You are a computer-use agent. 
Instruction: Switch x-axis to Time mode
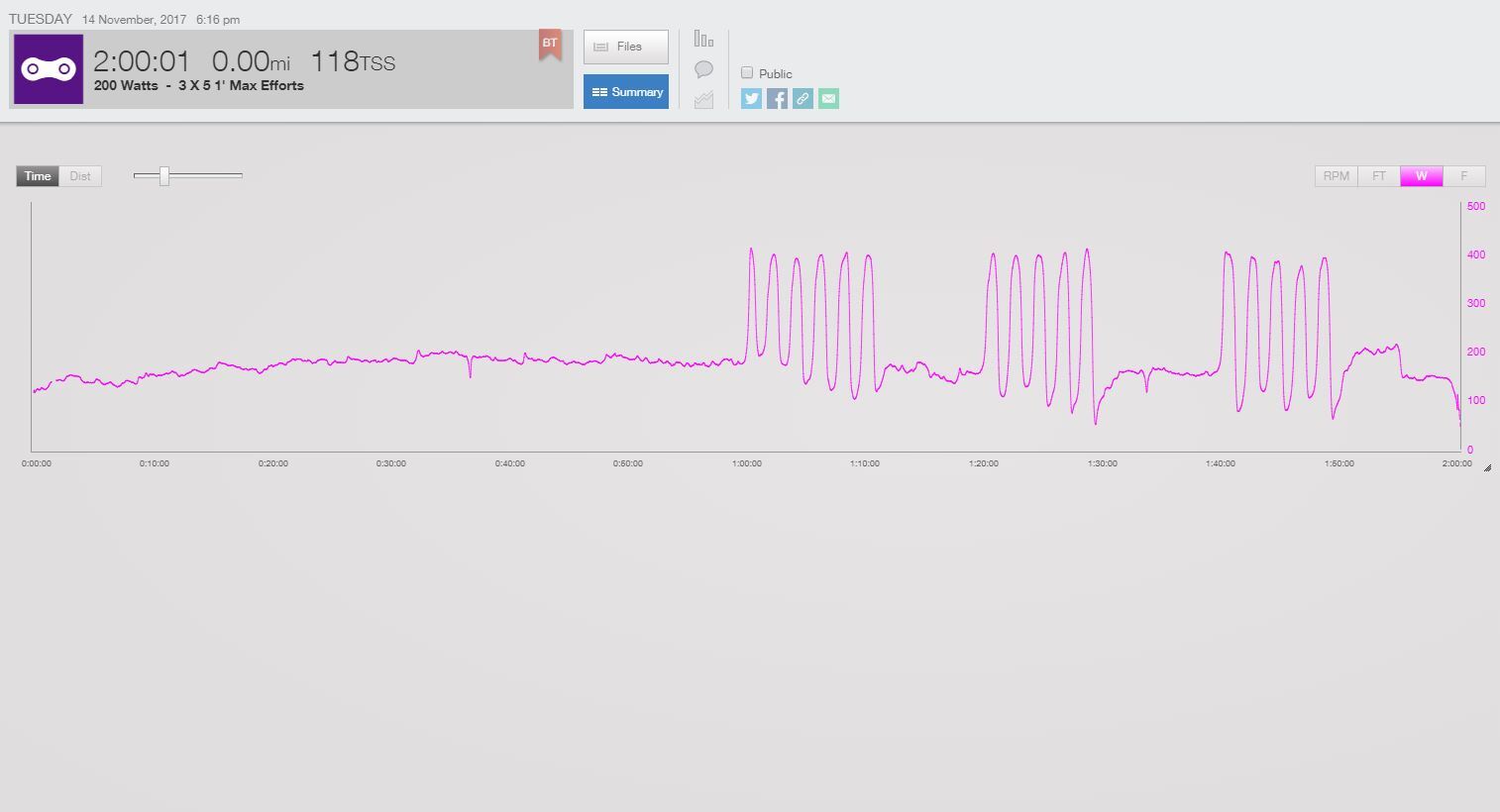click(x=38, y=176)
